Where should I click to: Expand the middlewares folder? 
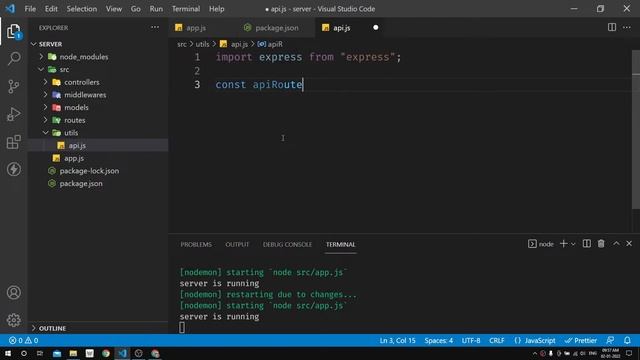point(46,95)
